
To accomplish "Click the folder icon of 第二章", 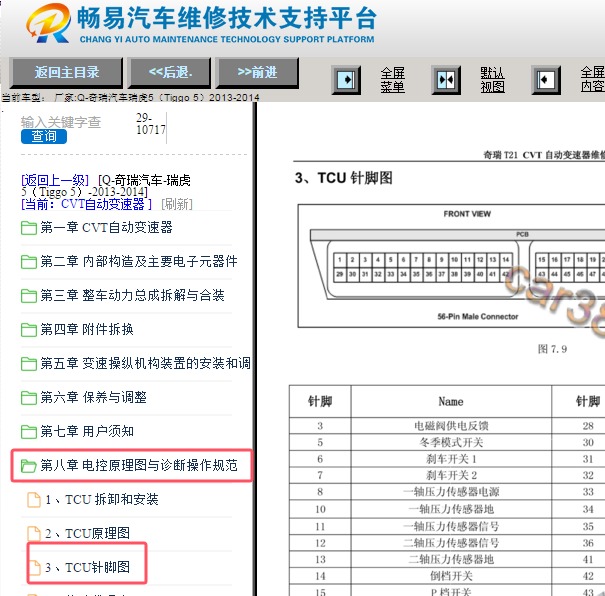I will [x=29, y=262].
